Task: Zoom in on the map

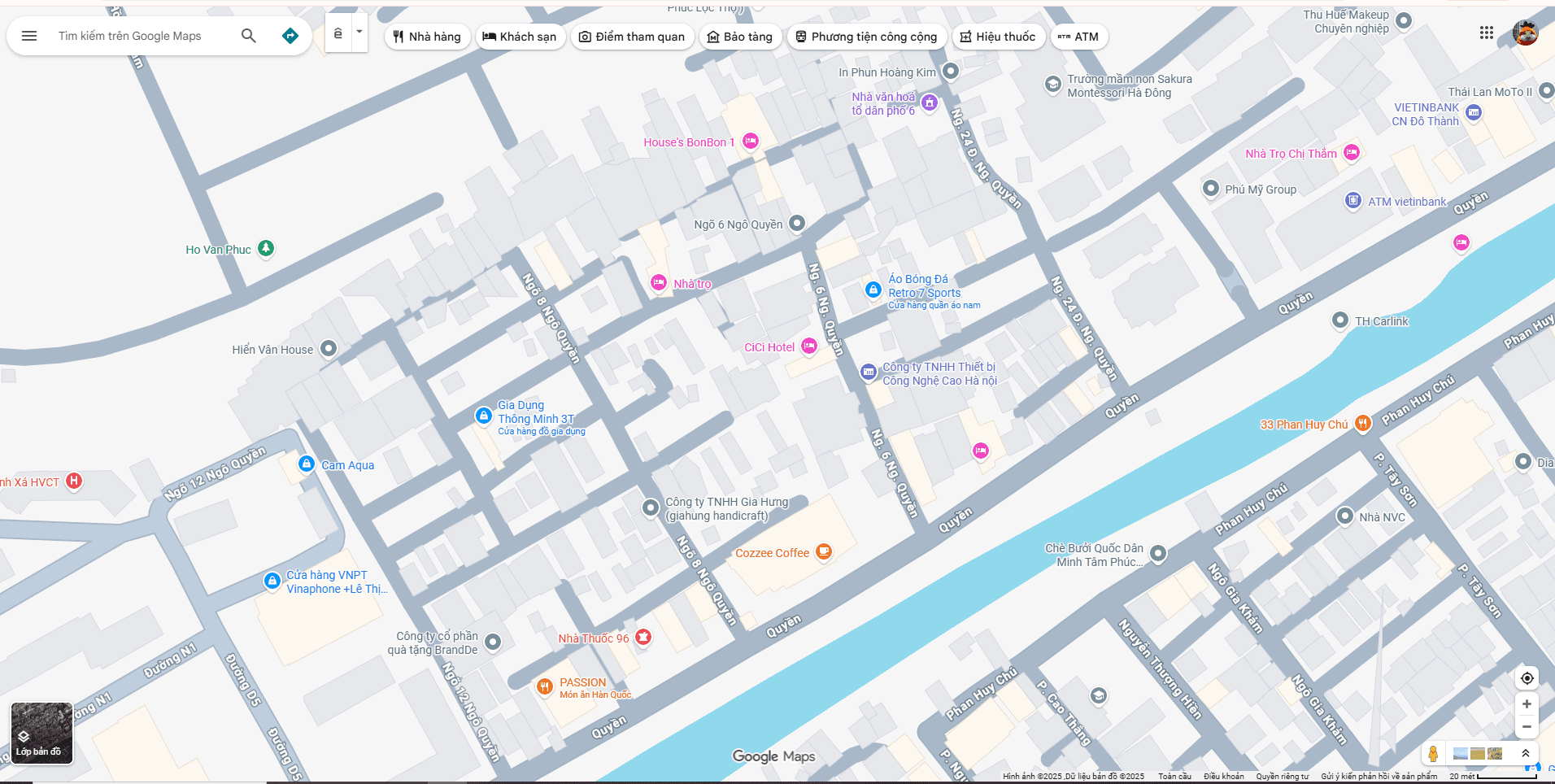Action: click(x=1527, y=704)
